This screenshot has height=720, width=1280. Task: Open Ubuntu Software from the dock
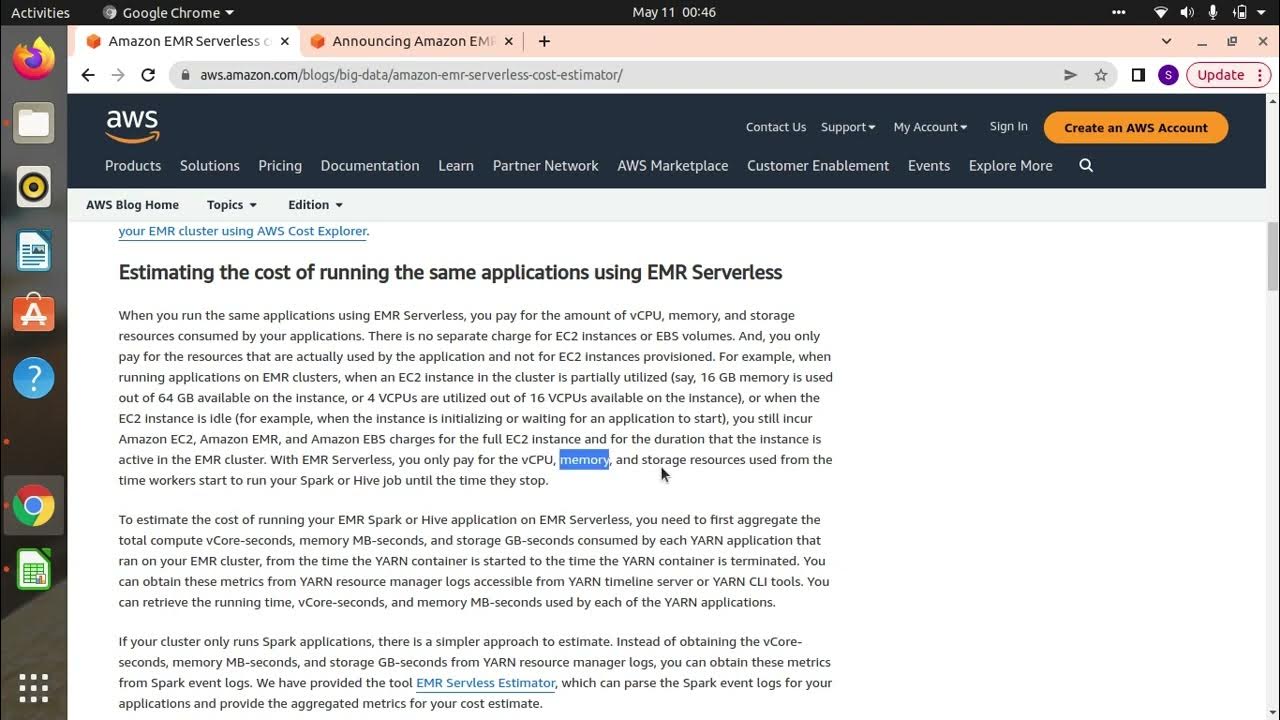click(33, 314)
